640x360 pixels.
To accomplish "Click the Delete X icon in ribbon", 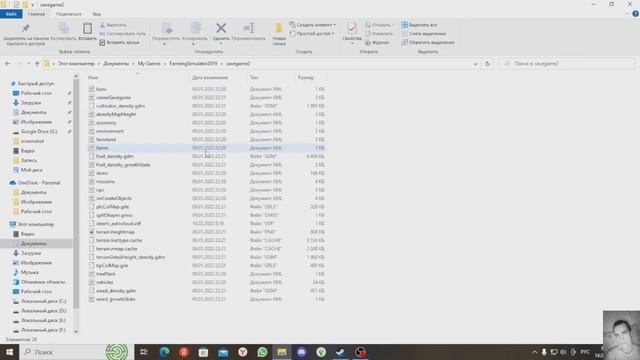I will click(x=221, y=28).
